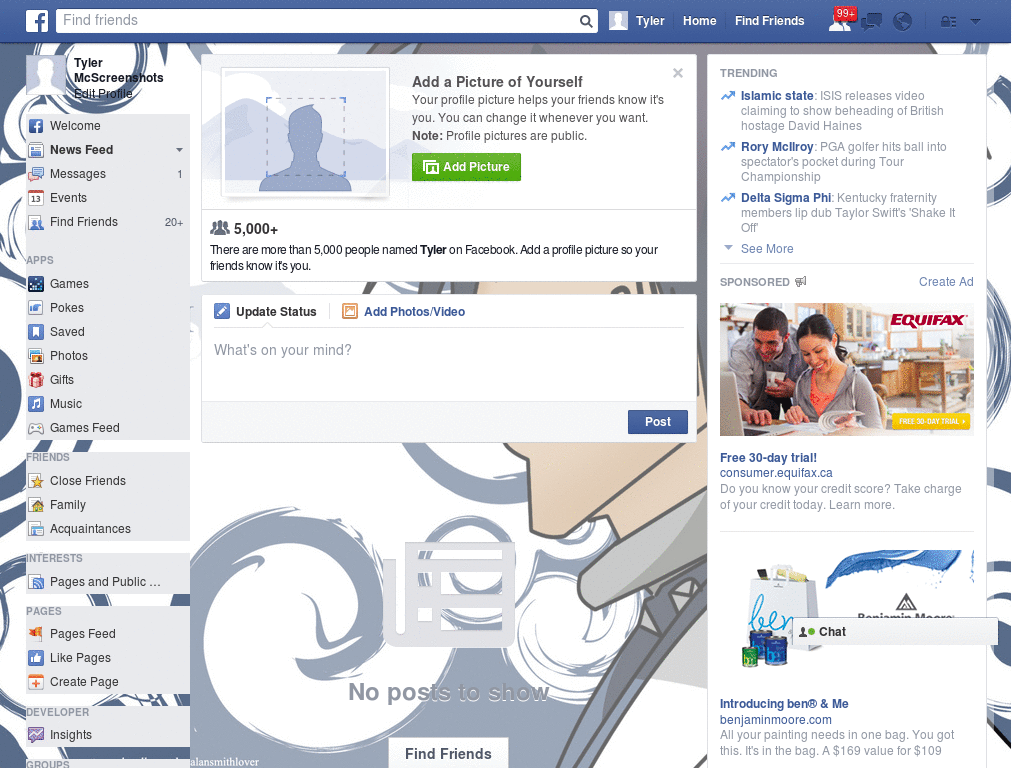
Task: Open the Chat bar
Action: point(895,632)
